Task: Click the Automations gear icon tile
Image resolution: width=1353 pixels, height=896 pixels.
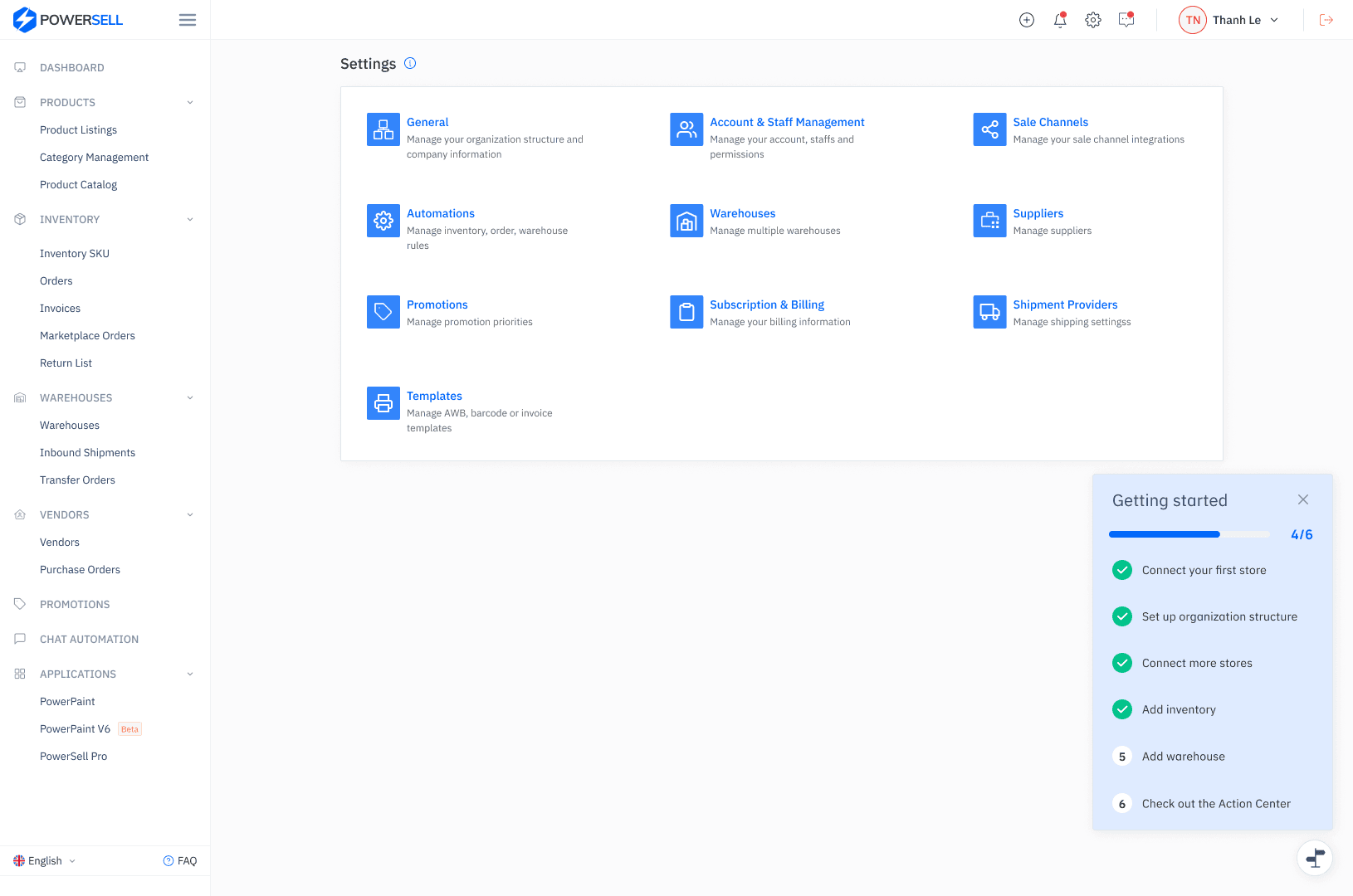Action: [383, 221]
